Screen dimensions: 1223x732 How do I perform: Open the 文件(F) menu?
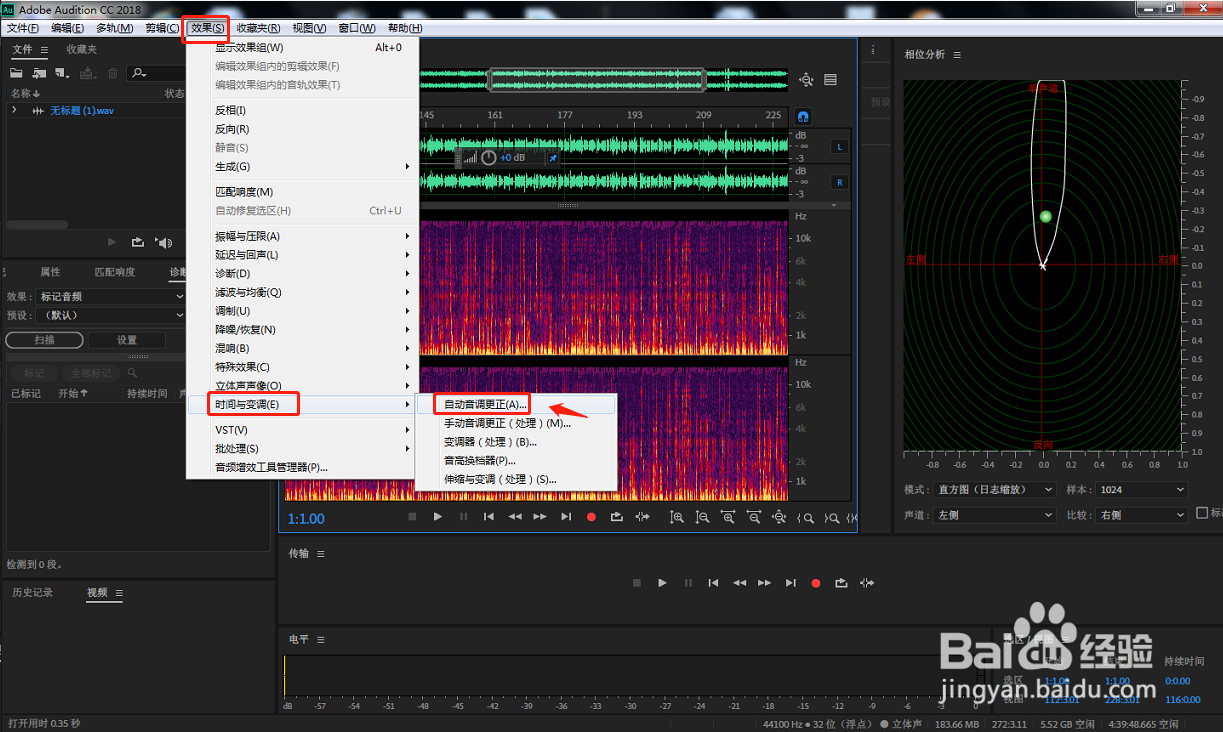point(23,28)
